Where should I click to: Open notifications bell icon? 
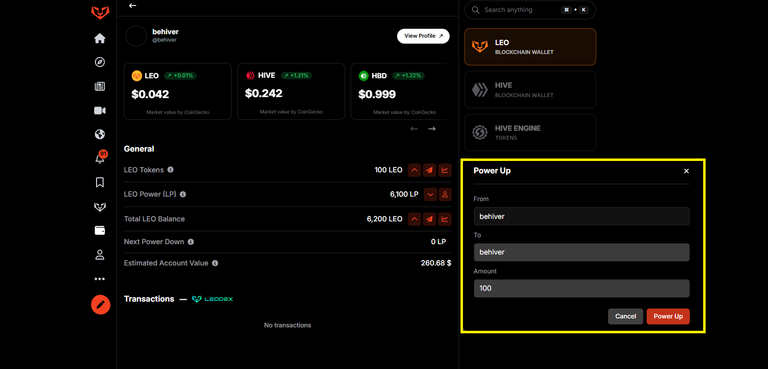100,157
